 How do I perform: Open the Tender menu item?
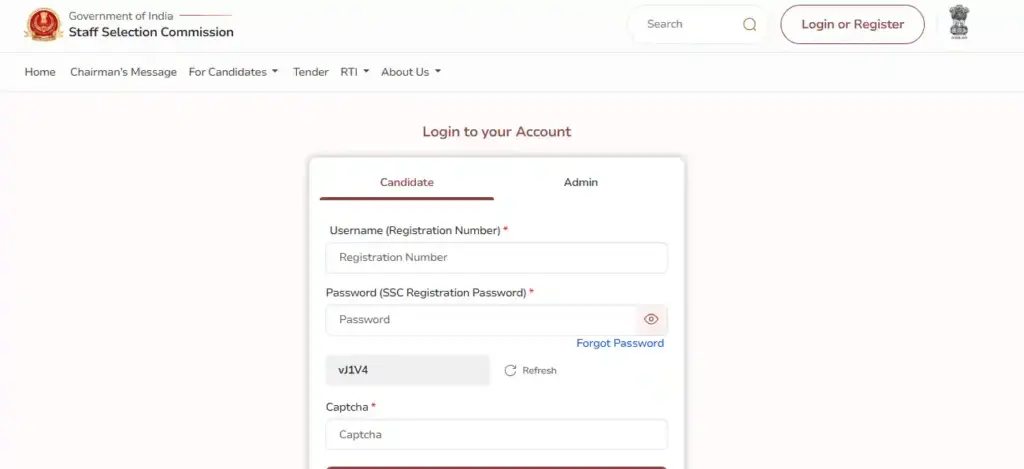(310, 72)
